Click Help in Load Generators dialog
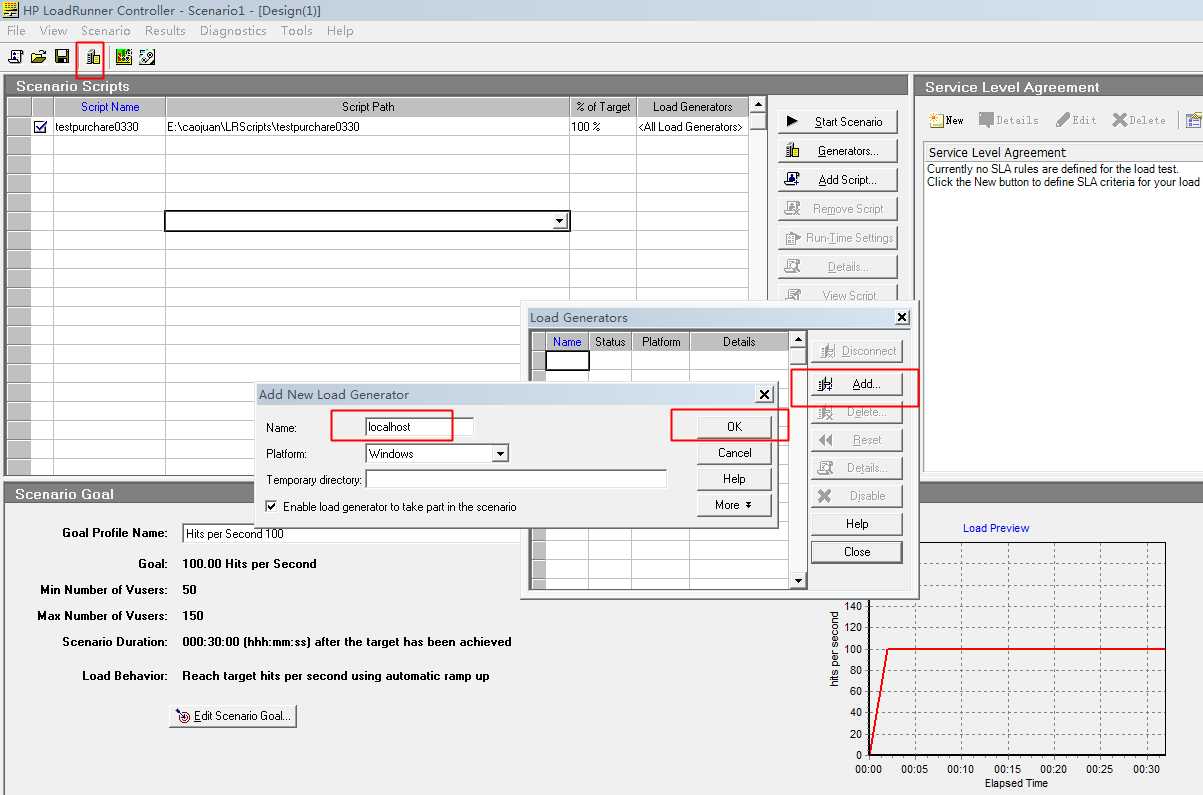Viewport: 1203px width, 795px height. (x=857, y=524)
